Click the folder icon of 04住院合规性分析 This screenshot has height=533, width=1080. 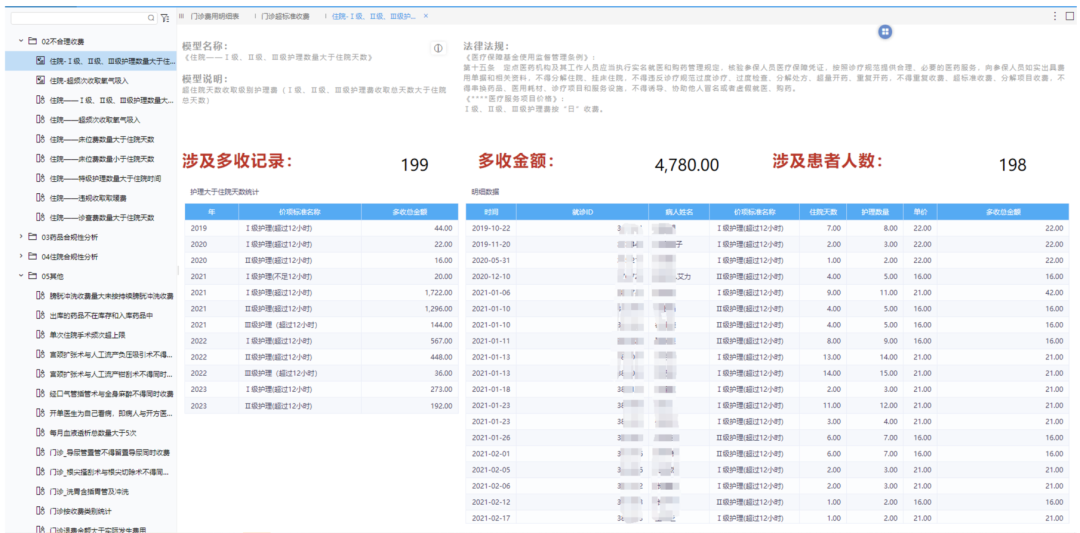pyautogui.click(x=32, y=256)
